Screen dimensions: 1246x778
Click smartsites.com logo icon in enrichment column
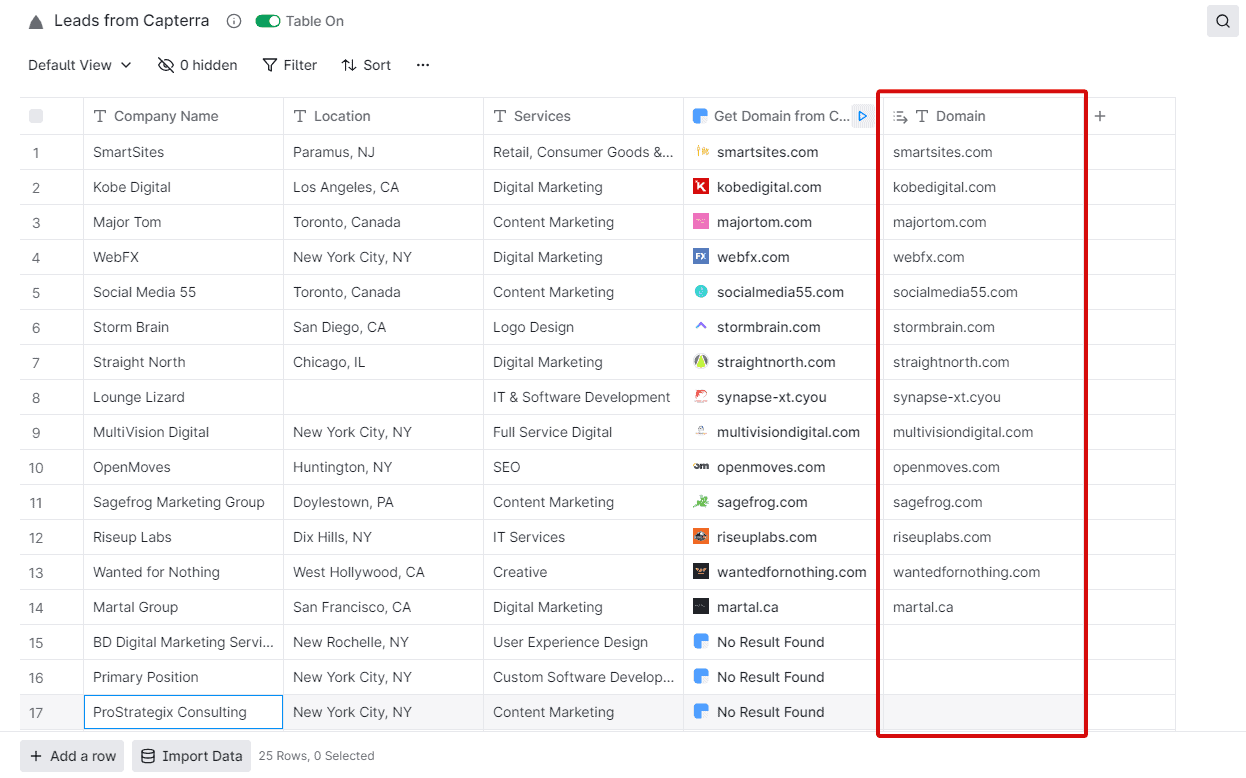click(x=701, y=152)
